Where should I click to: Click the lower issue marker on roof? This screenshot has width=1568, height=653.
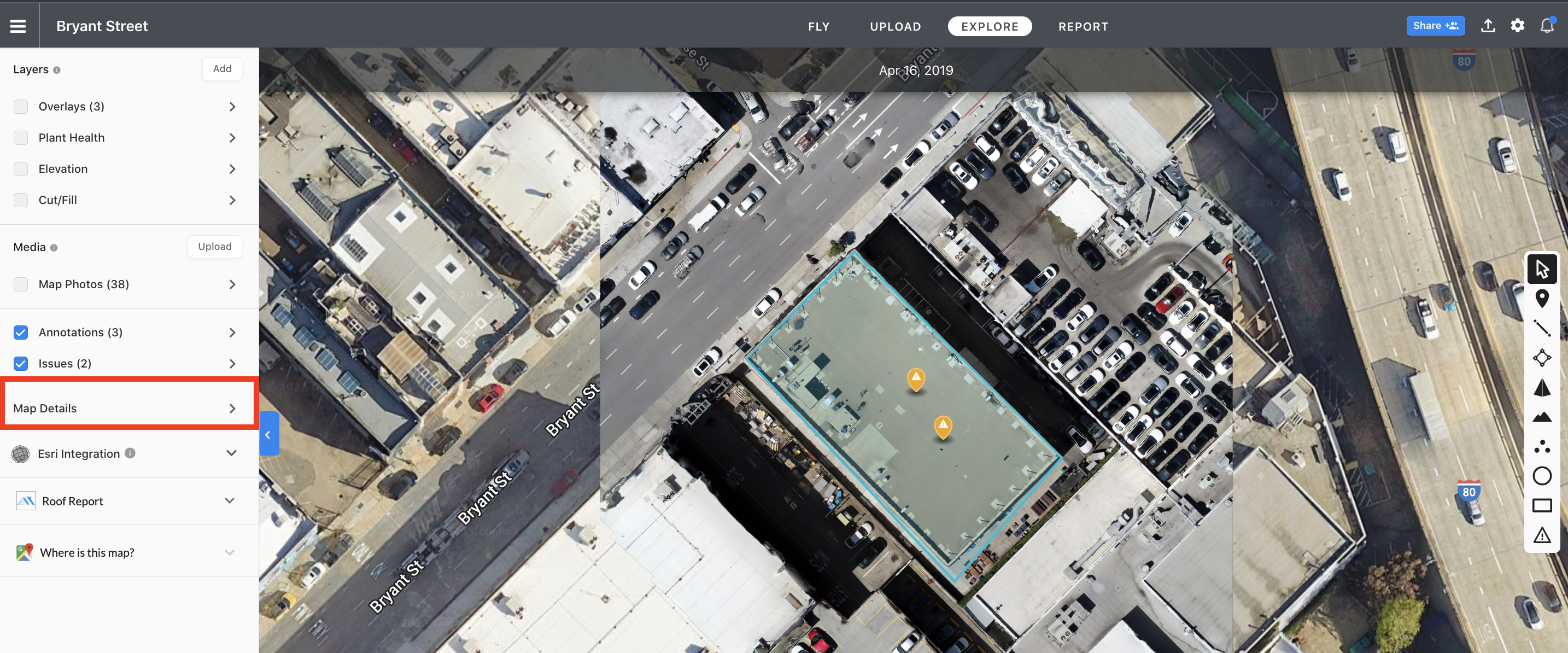click(x=942, y=427)
